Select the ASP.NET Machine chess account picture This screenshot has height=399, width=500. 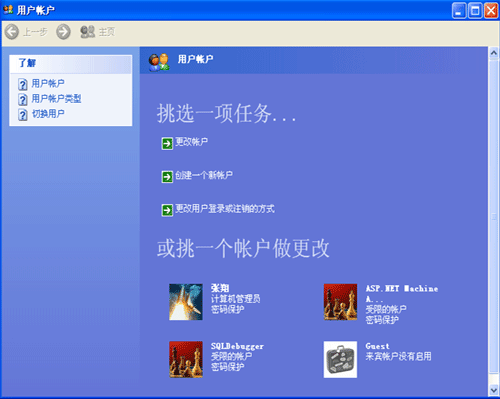[340, 302]
